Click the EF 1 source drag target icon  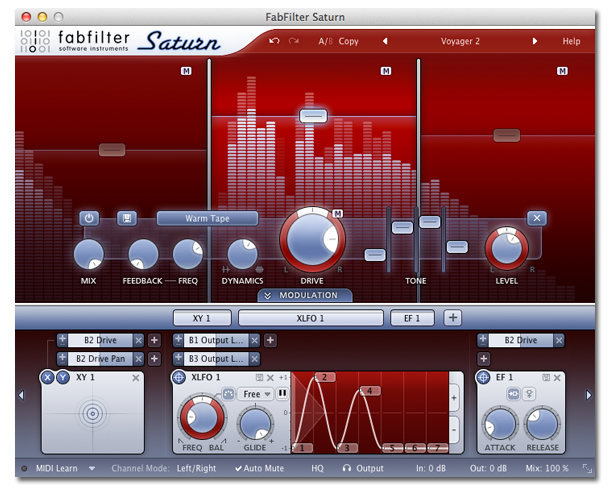click(x=483, y=377)
